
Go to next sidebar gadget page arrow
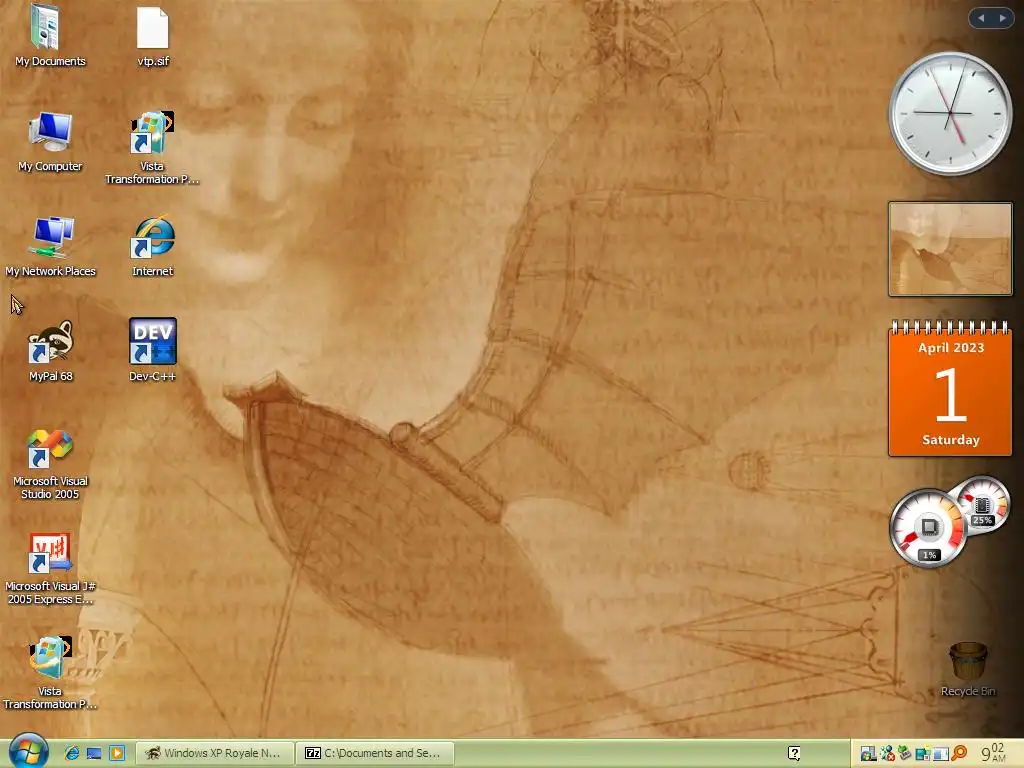pos(1003,18)
